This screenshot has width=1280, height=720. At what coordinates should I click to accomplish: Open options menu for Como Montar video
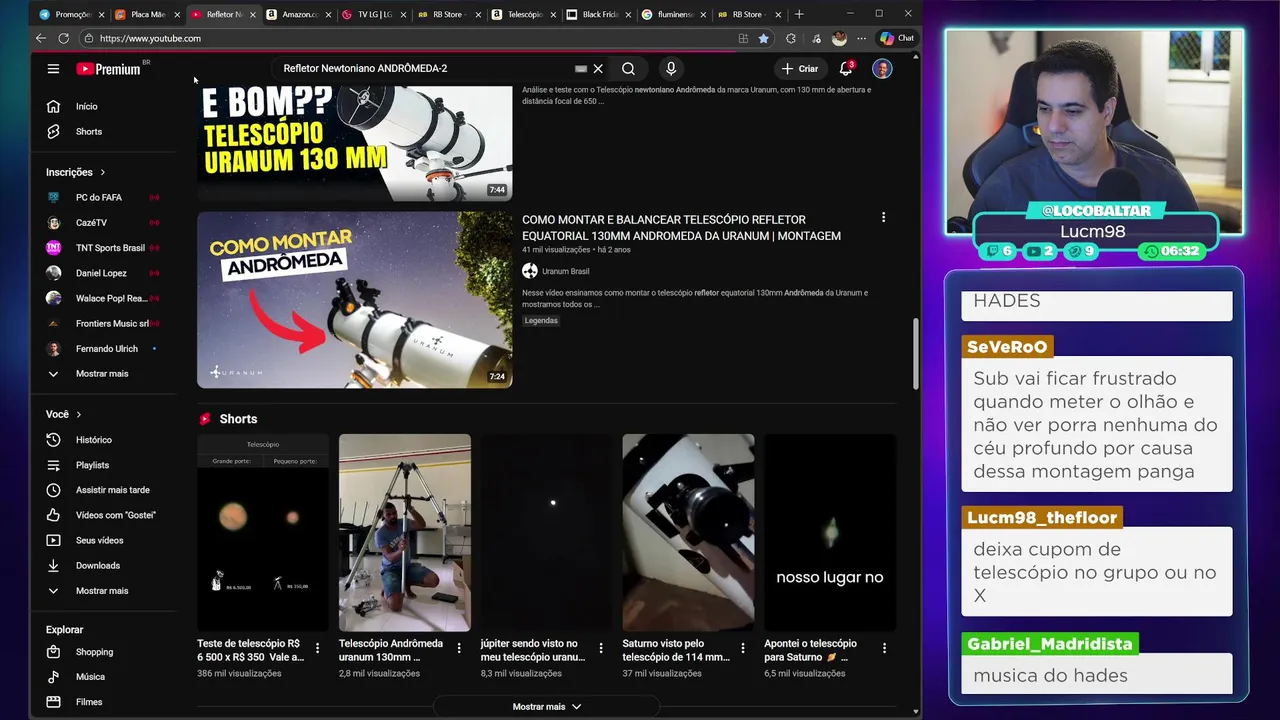click(883, 217)
